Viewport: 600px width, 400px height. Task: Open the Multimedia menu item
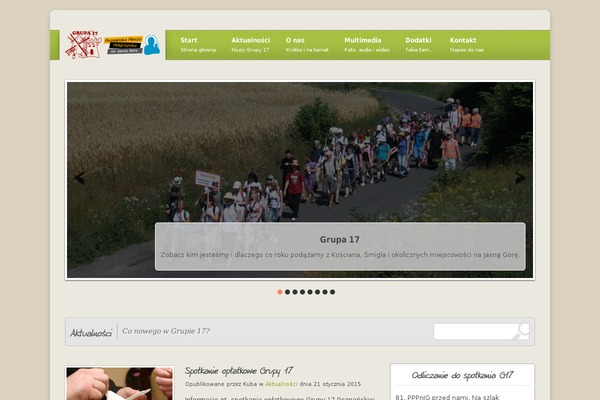pyautogui.click(x=367, y=45)
